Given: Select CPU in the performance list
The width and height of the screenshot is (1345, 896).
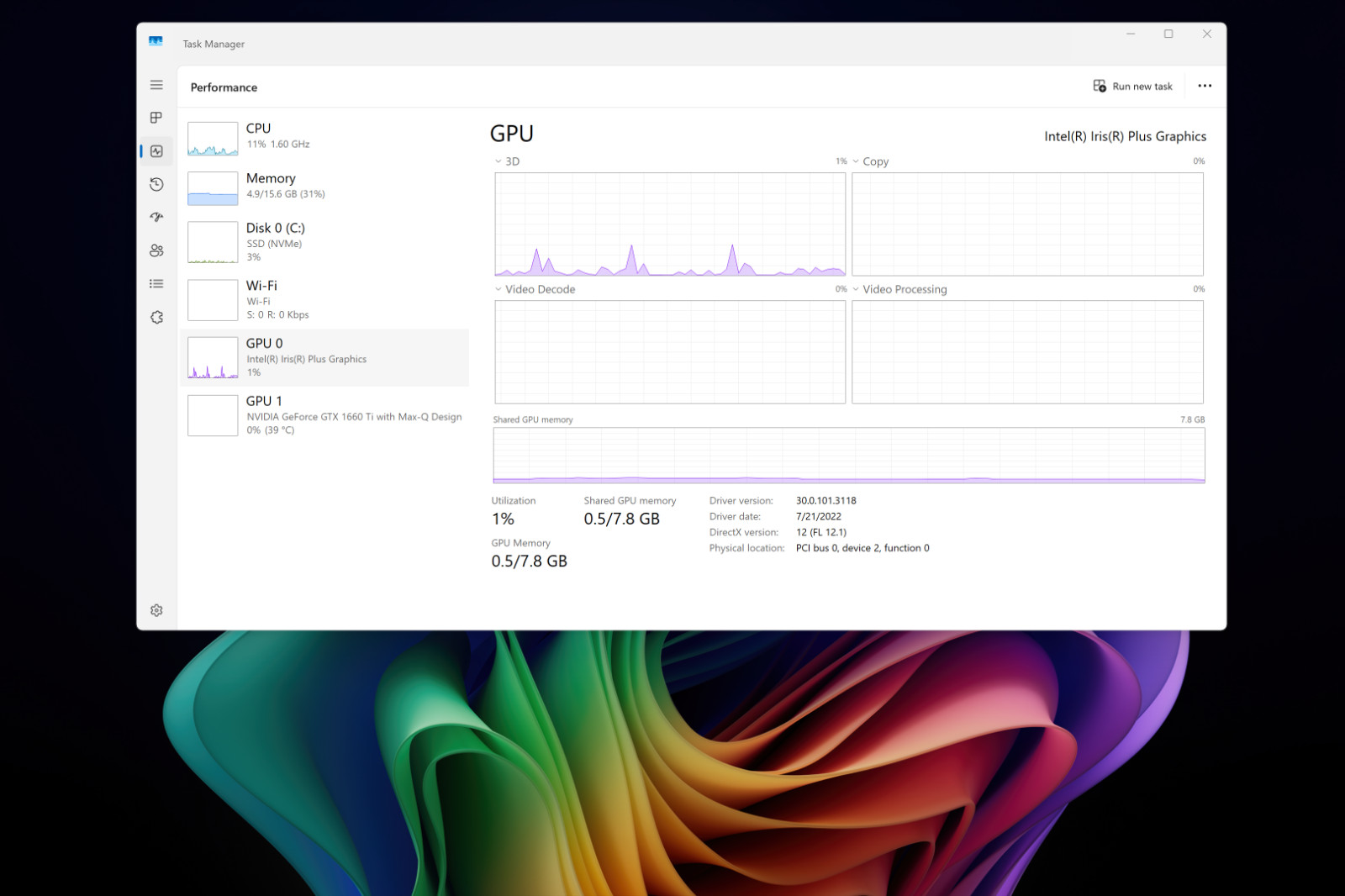Looking at the screenshot, I should (x=324, y=138).
